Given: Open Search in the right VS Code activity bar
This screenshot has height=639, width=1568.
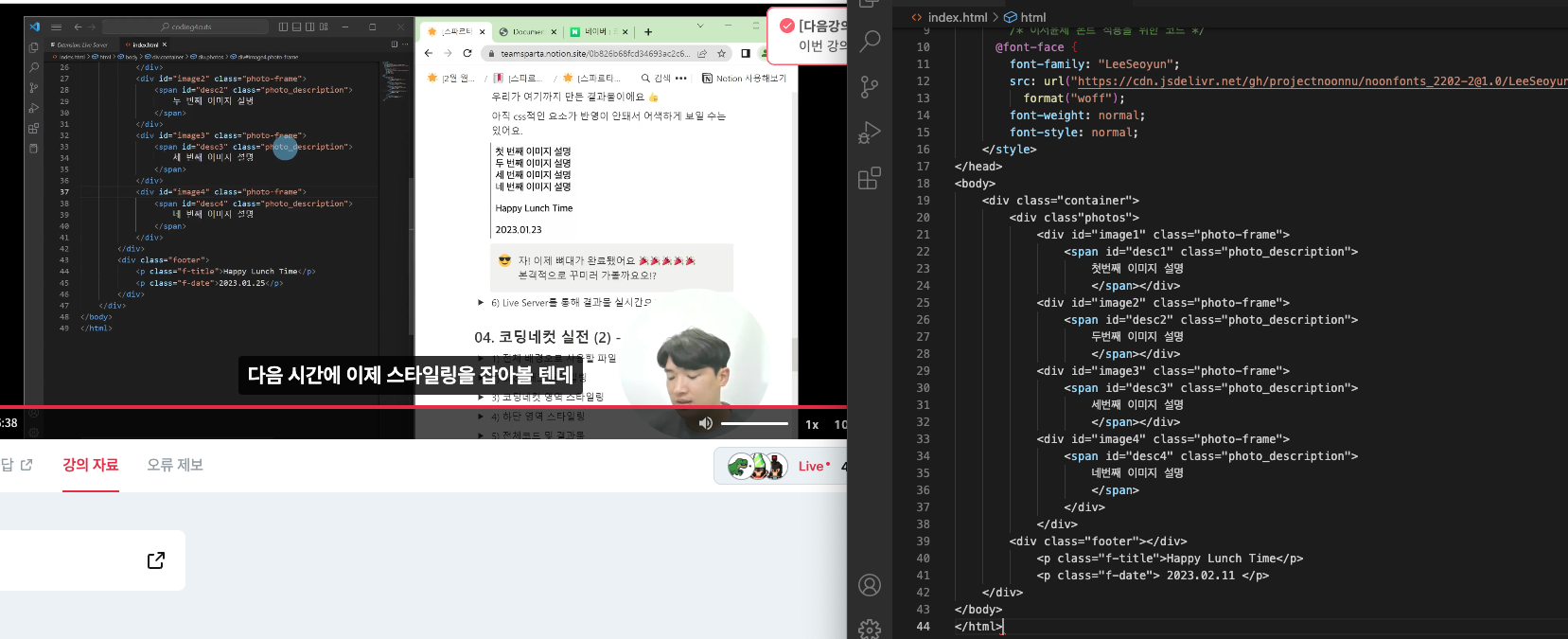Looking at the screenshot, I should pyautogui.click(x=870, y=41).
